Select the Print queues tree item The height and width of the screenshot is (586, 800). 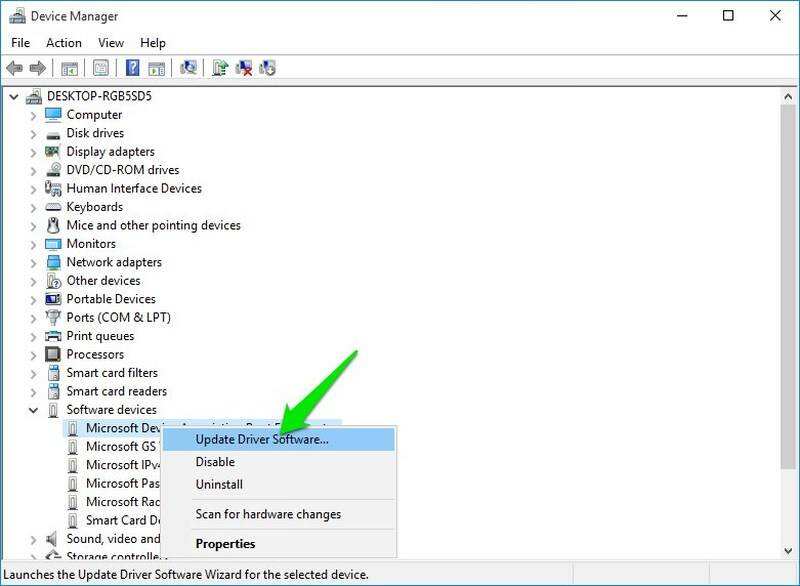point(99,336)
